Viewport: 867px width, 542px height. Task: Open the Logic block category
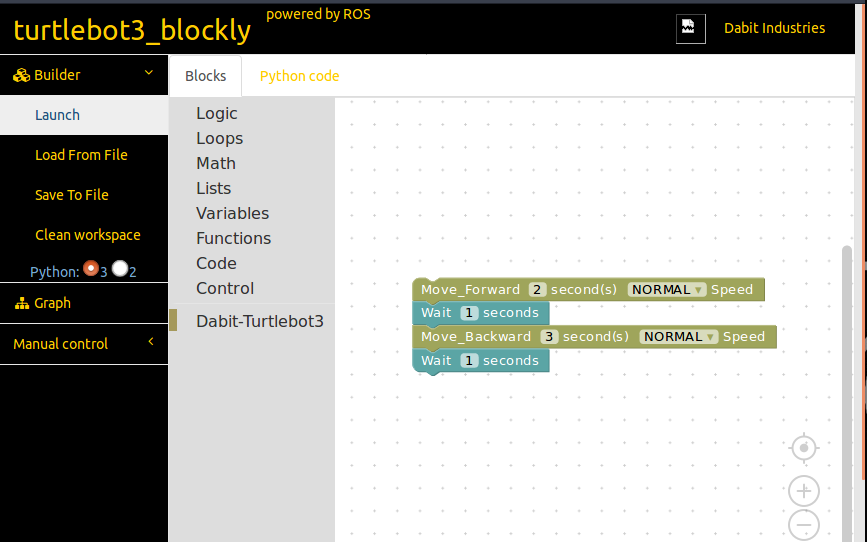pos(217,113)
